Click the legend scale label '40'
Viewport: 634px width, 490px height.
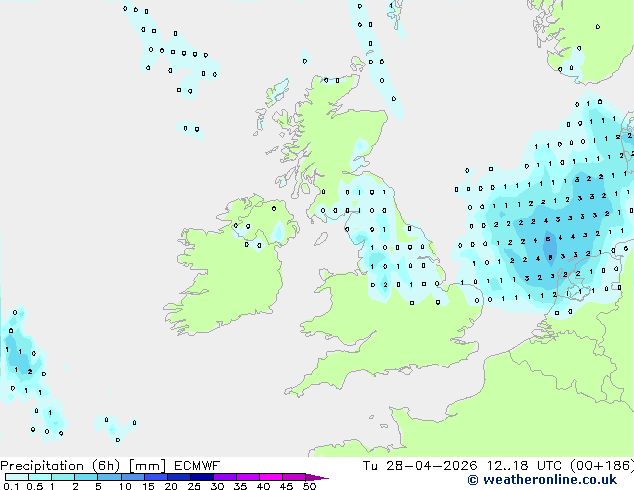[x=264, y=486]
